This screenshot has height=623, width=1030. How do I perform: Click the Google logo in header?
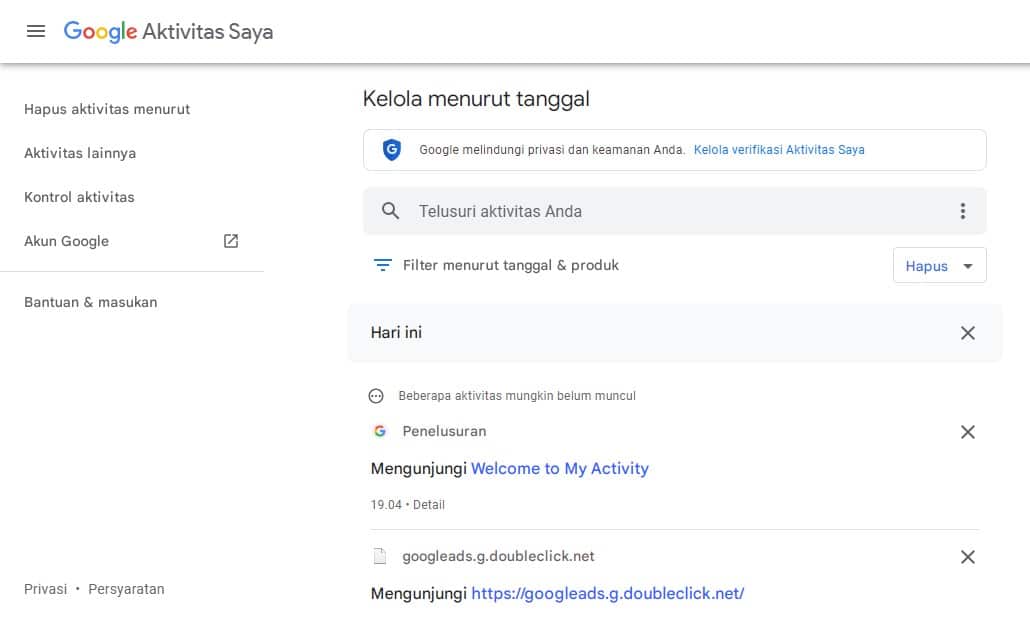click(x=100, y=32)
